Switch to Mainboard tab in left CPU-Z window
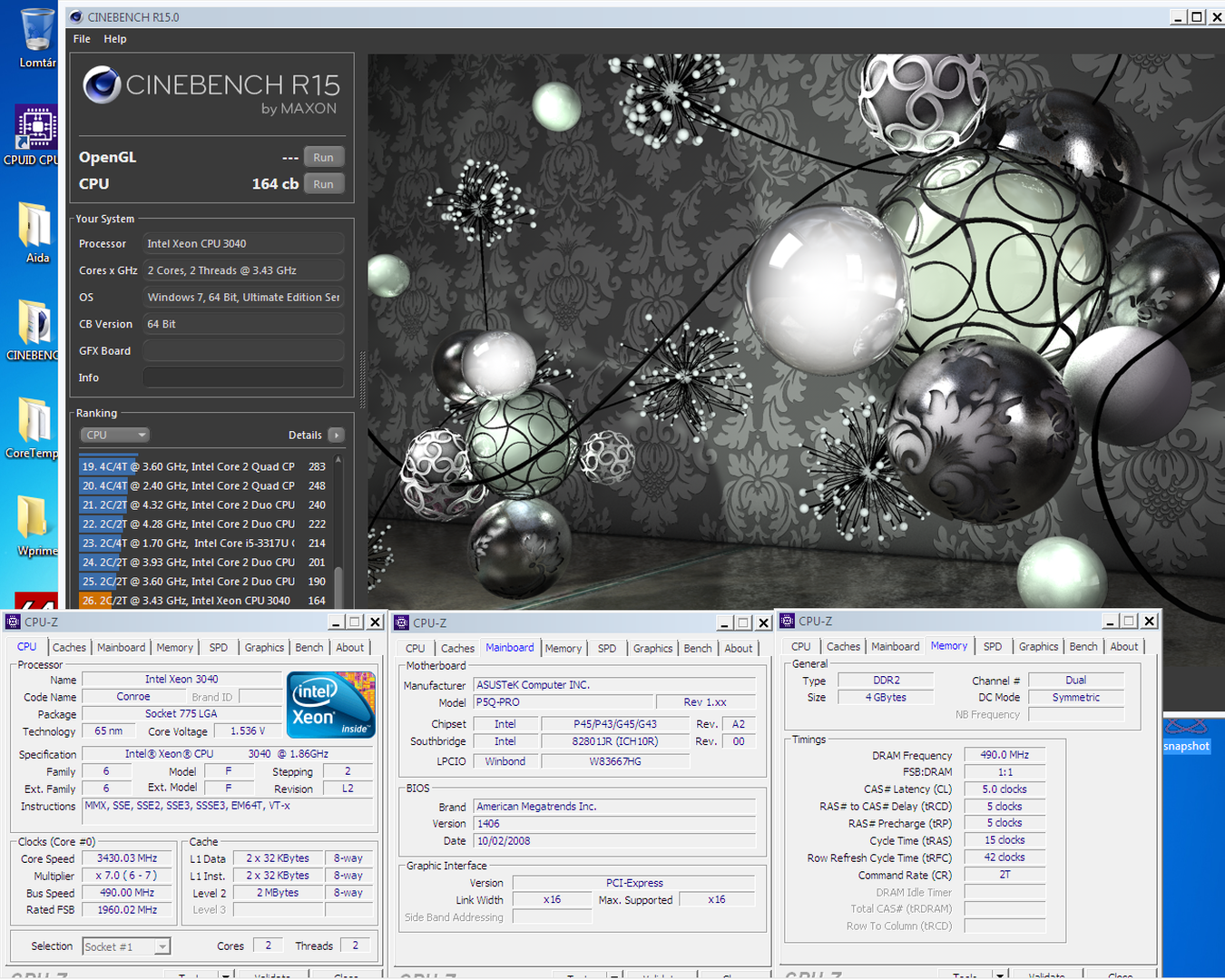 pos(121,647)
